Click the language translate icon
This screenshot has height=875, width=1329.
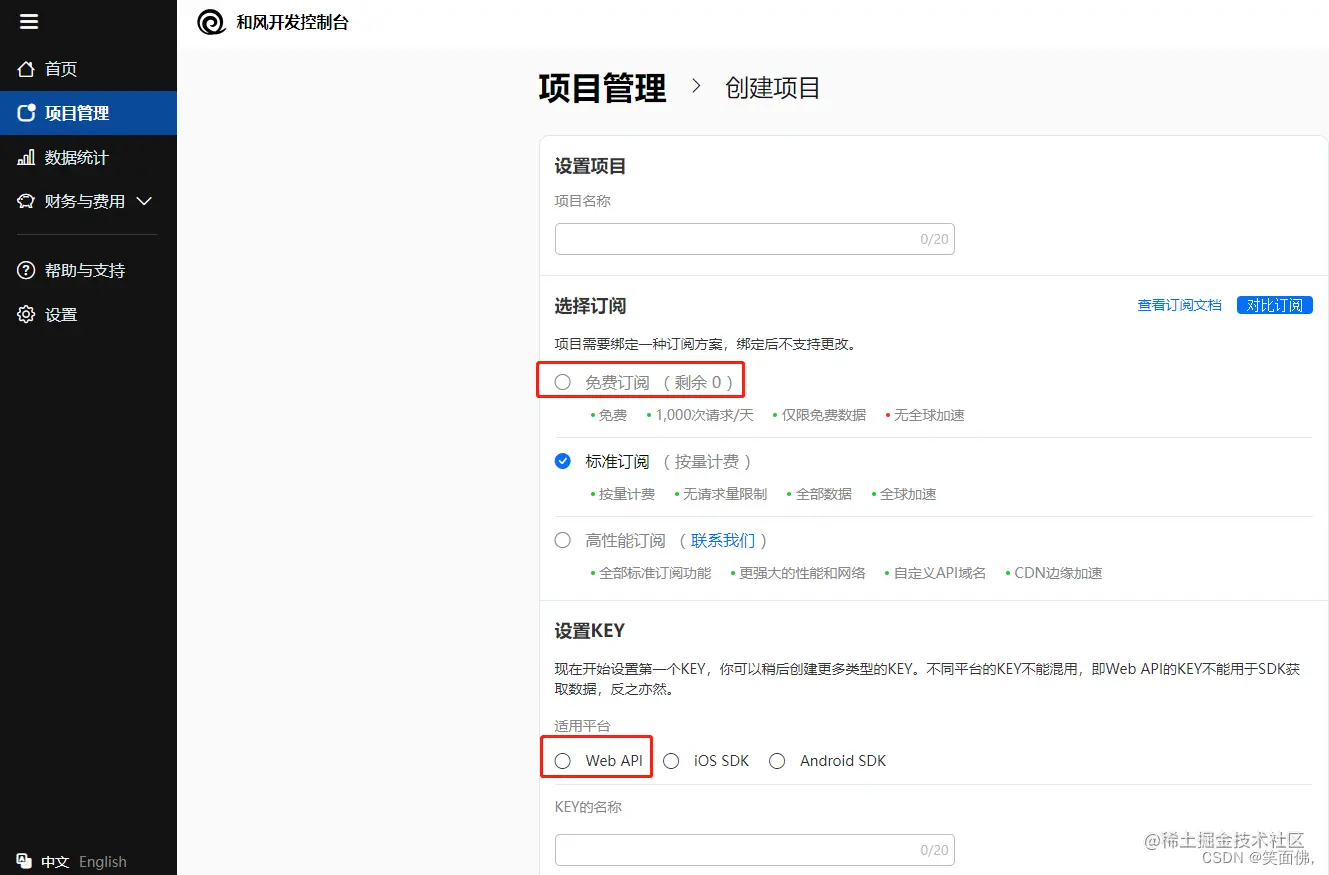(24, 861)
